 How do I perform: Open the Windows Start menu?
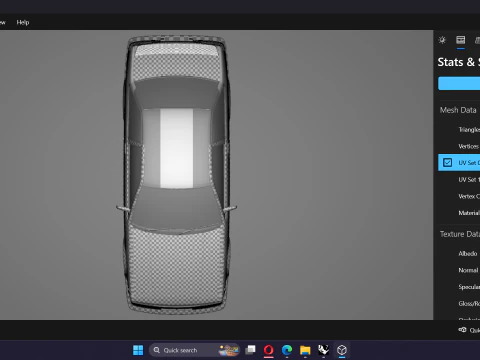pyautogui.click(x=138, y=350)
